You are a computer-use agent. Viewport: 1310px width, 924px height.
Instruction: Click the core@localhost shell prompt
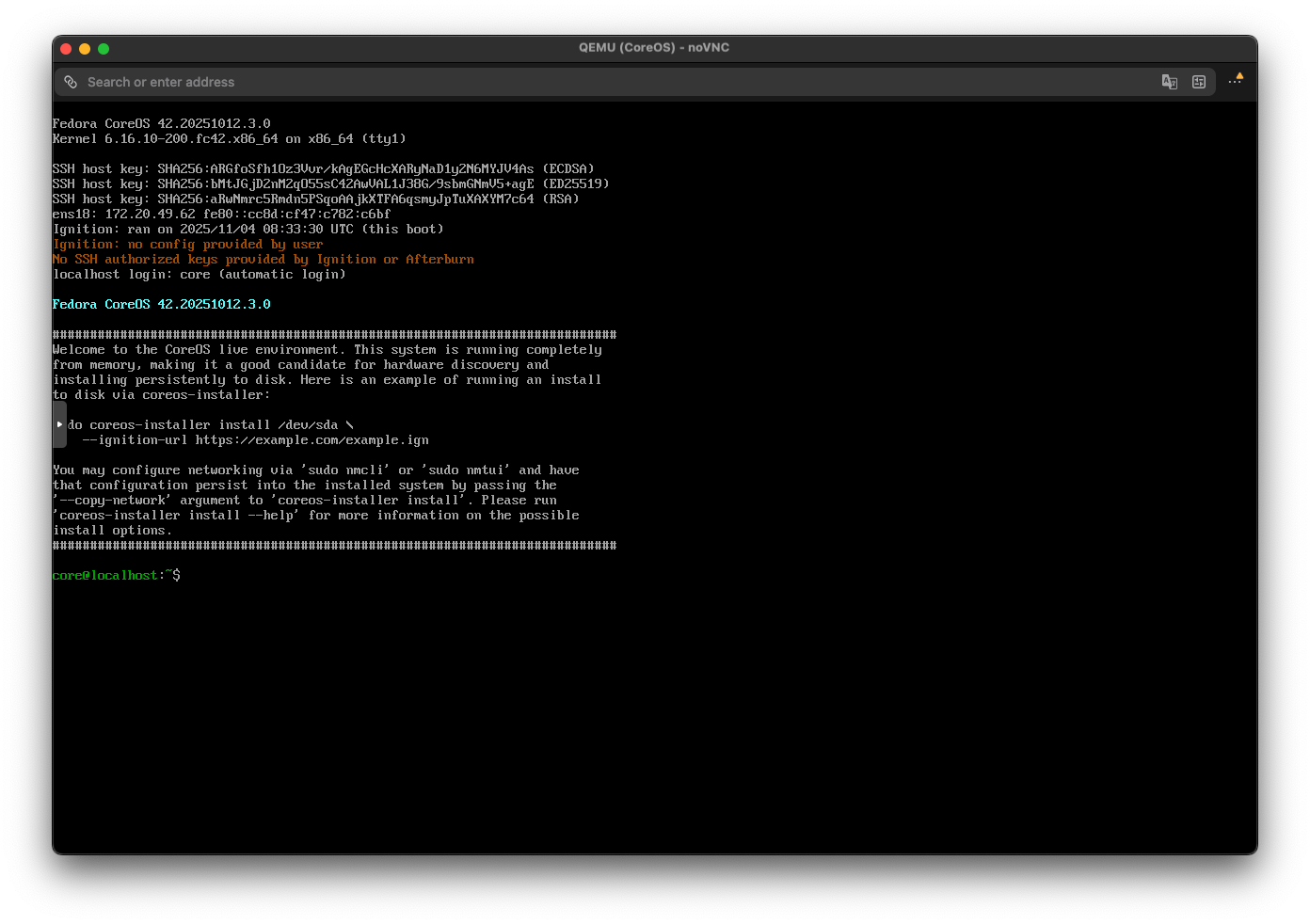click(116, 576)
